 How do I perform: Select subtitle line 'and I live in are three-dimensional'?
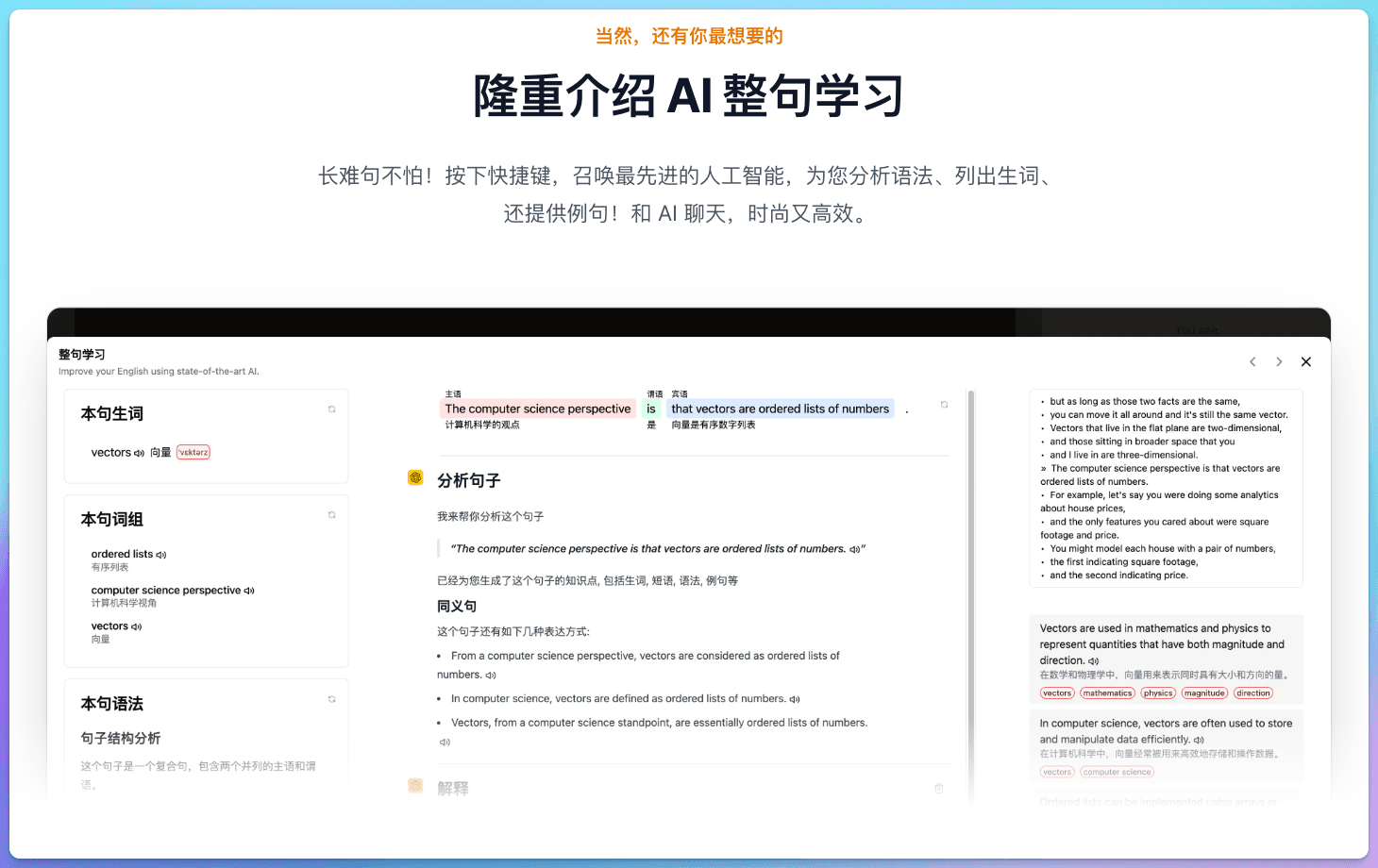[x=1124, y=455]
